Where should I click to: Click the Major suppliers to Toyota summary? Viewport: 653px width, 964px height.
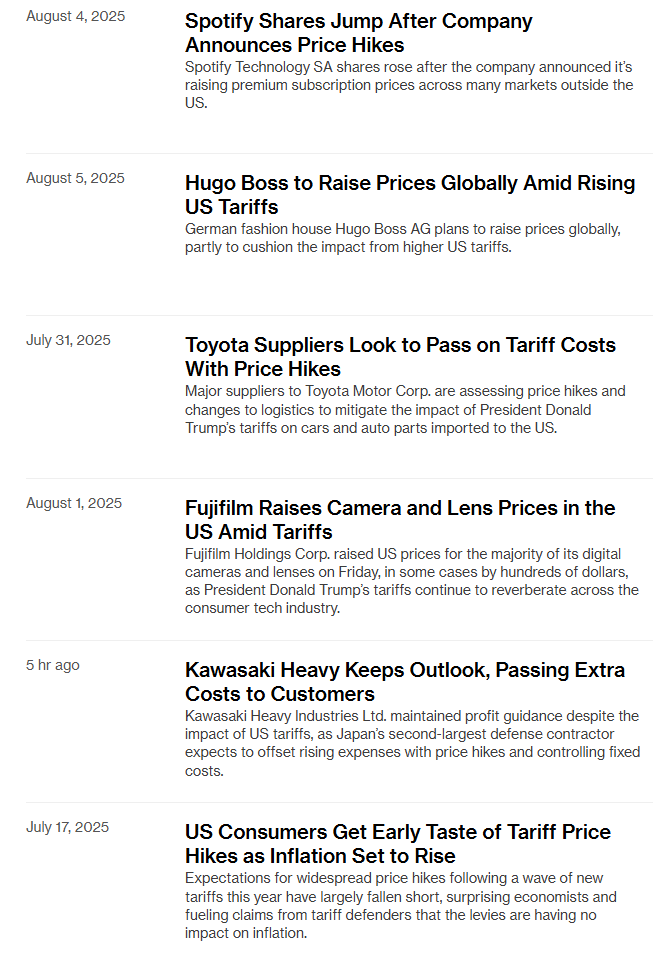[405, 409]
